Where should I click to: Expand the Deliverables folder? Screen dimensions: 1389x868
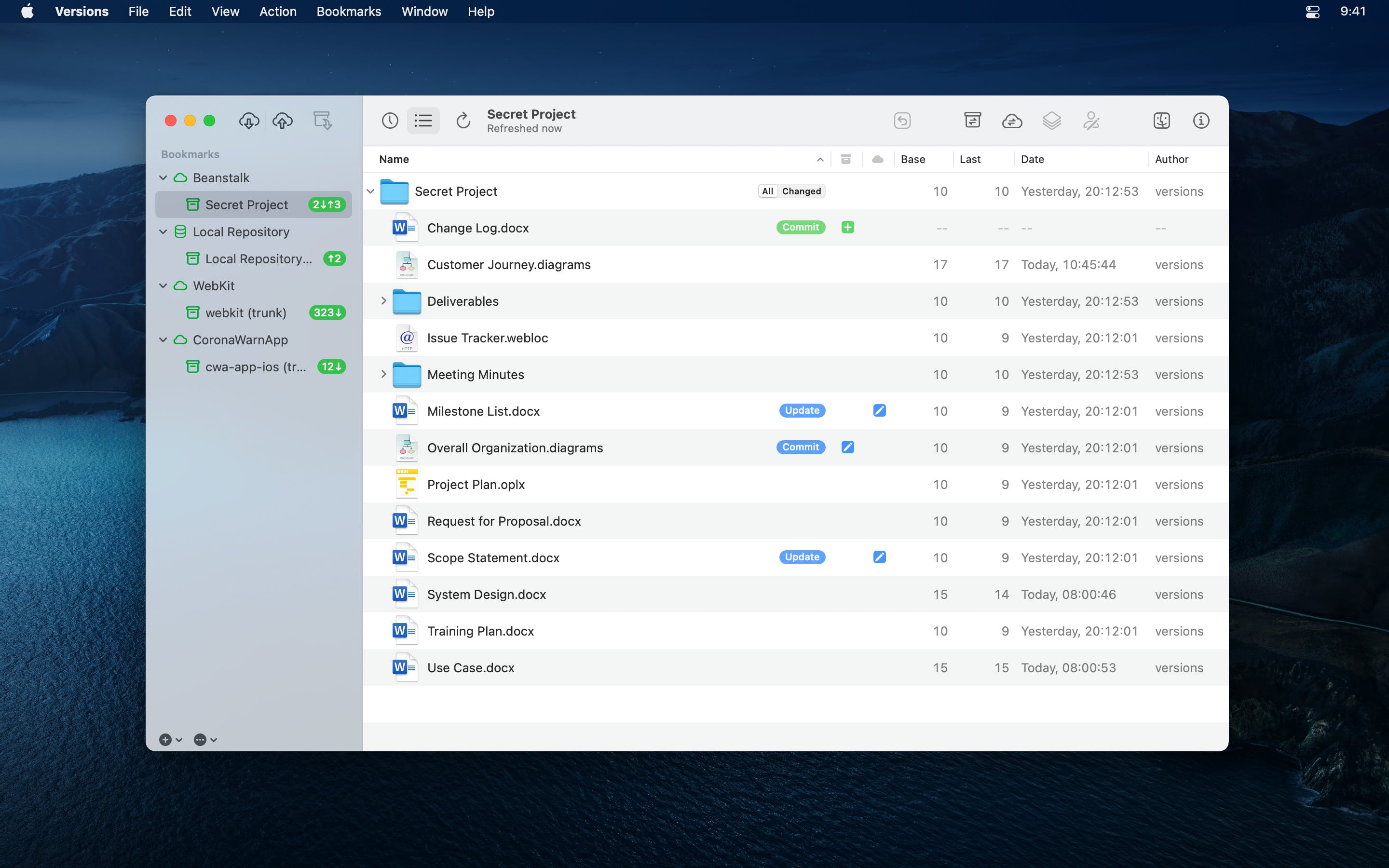(383, 301)
